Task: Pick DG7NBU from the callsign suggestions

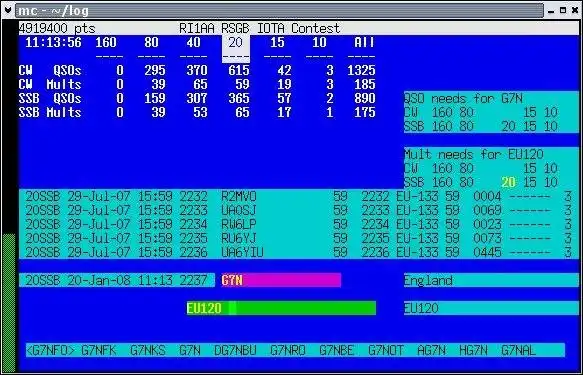Action: 235,350
